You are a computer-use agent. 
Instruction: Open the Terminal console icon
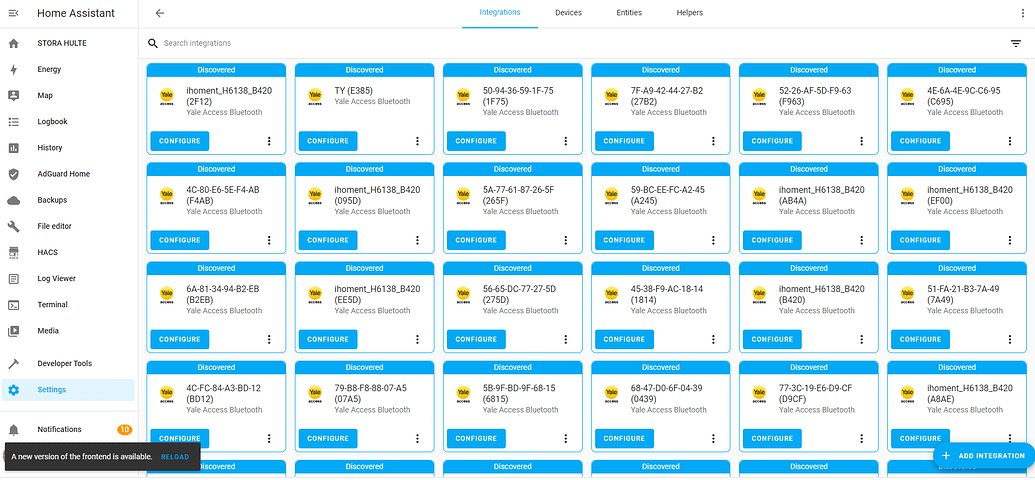point(13,305)
